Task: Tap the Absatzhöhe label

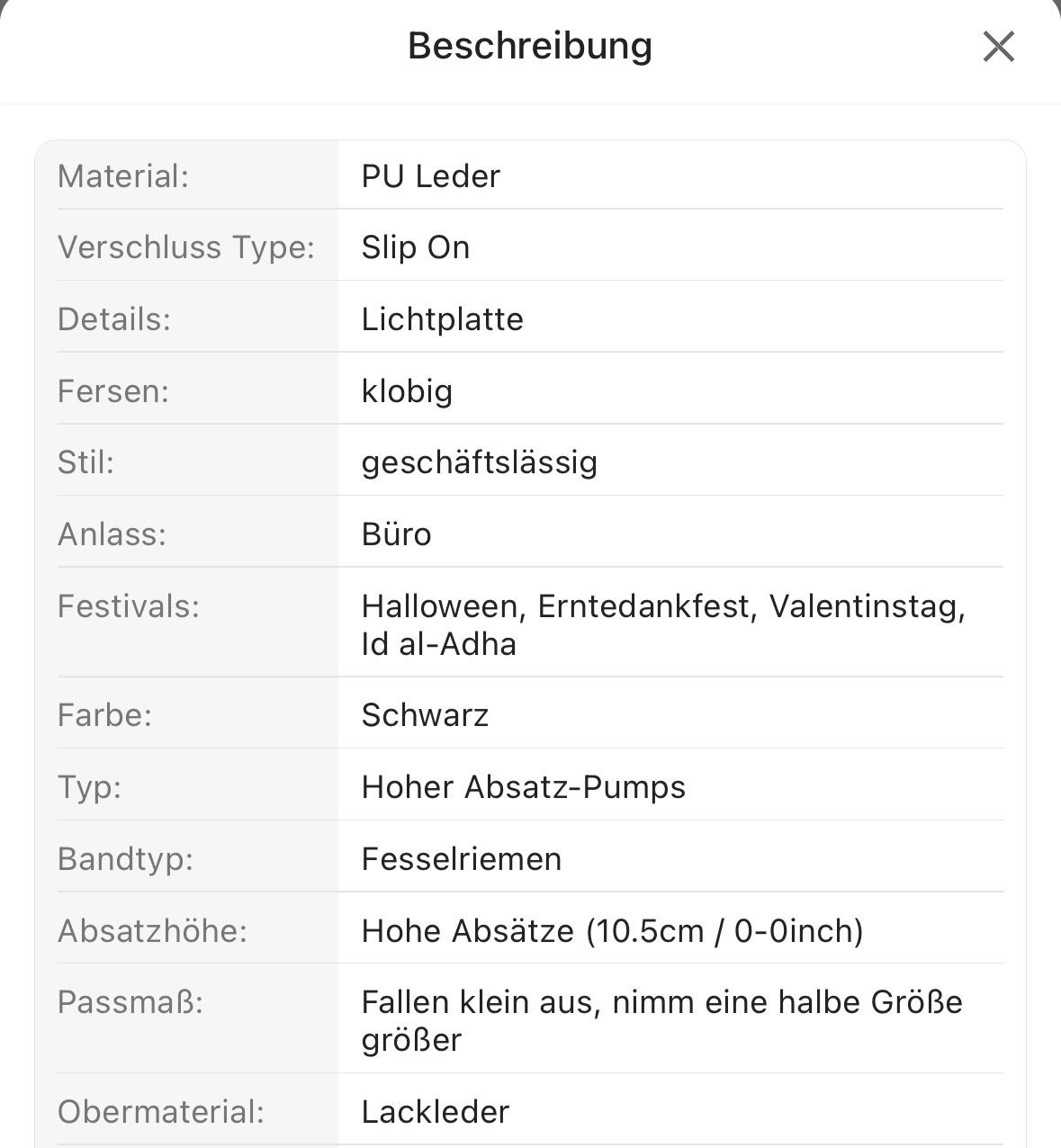Action: tap(152, 931)
